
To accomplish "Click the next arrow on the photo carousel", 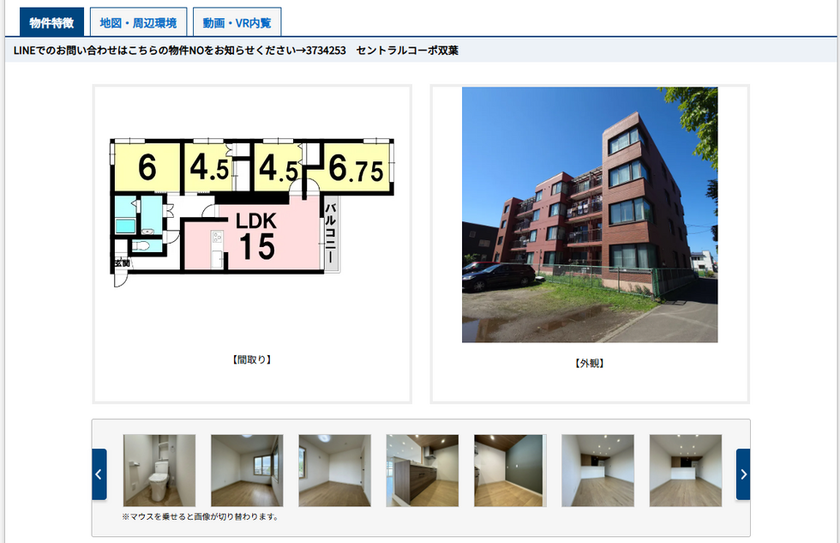I will 743,474.
